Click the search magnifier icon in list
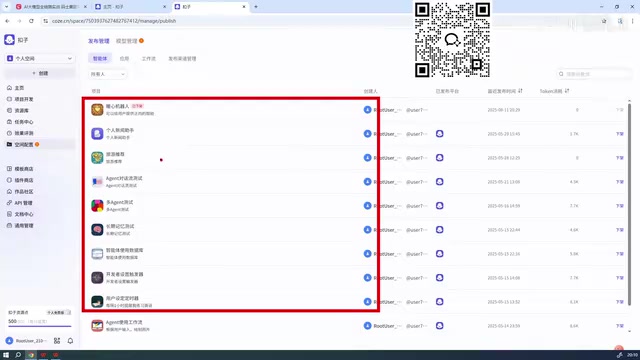This screenshot has width=640, height=360. (561, 74)
